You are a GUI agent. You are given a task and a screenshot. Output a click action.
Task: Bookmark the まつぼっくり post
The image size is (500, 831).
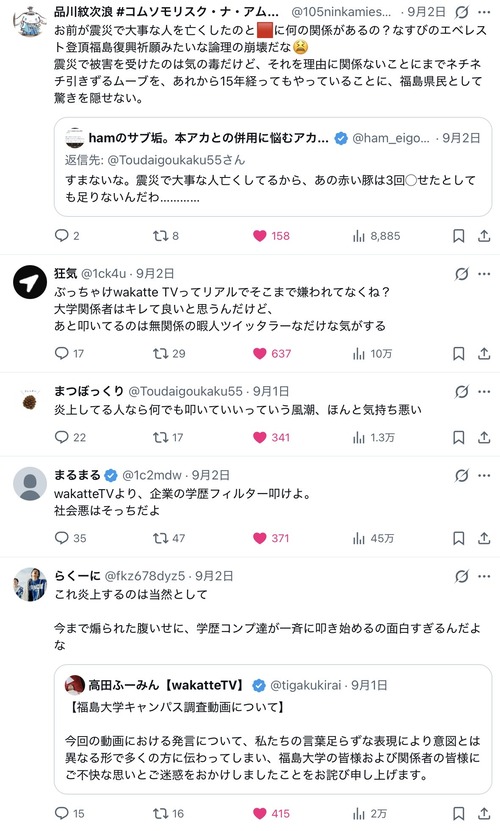tap(459, 437)
